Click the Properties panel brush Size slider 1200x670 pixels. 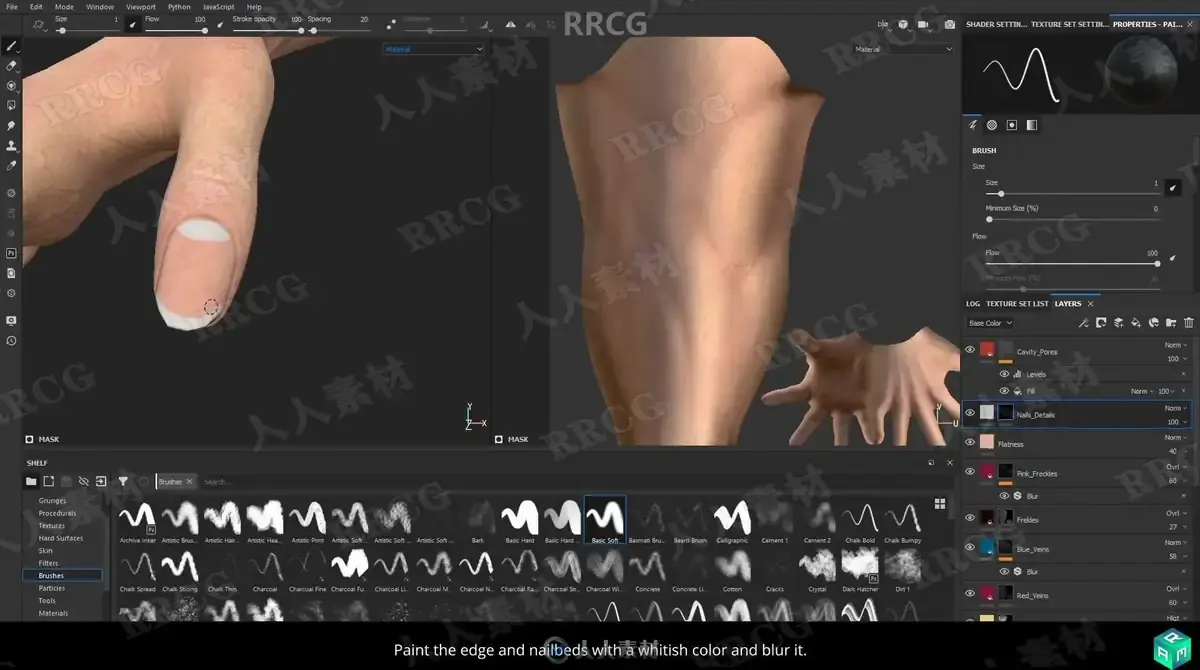pos(1071,193)
